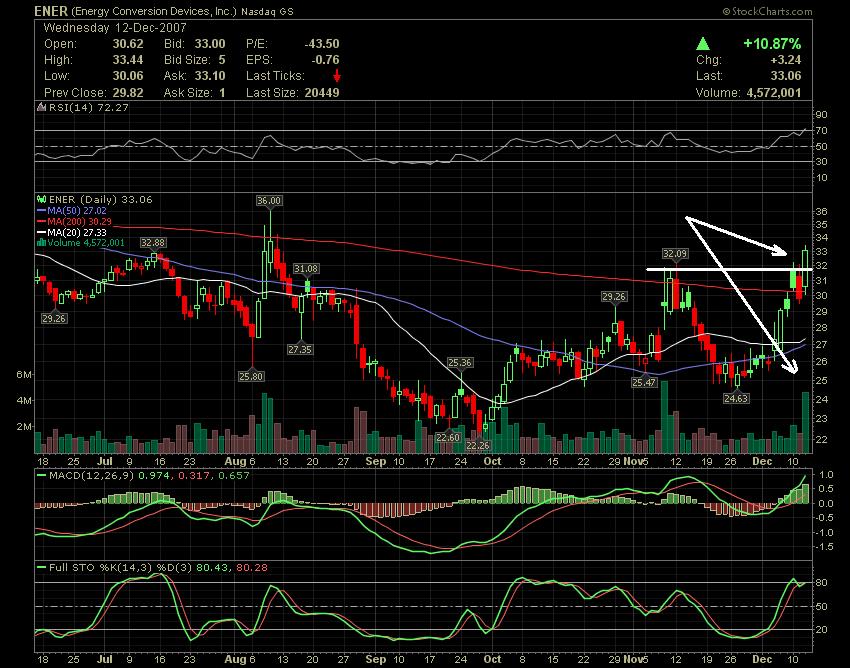
Task: Select the Prev Close value 29.82
Action: (x=128, y=93)
